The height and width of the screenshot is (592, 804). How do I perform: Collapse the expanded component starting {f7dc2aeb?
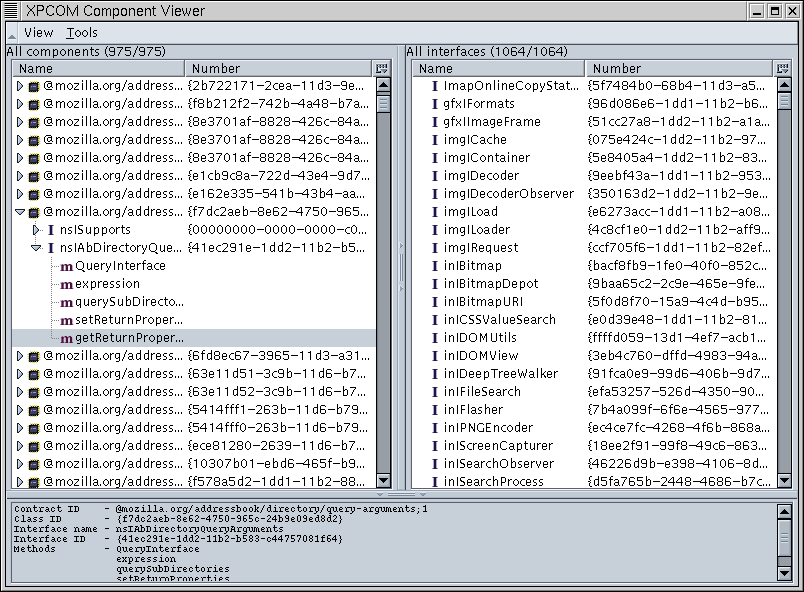(20, 212)
